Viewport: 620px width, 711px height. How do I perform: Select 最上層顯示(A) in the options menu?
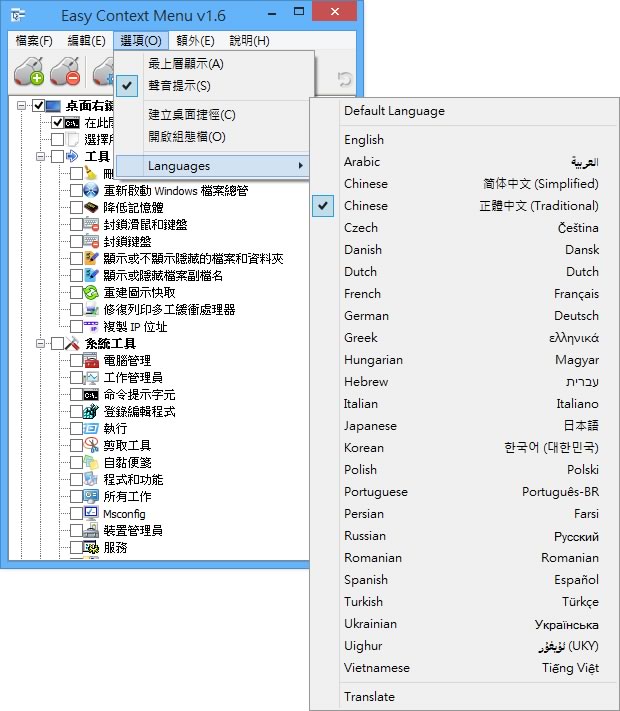tap(212, 64)
